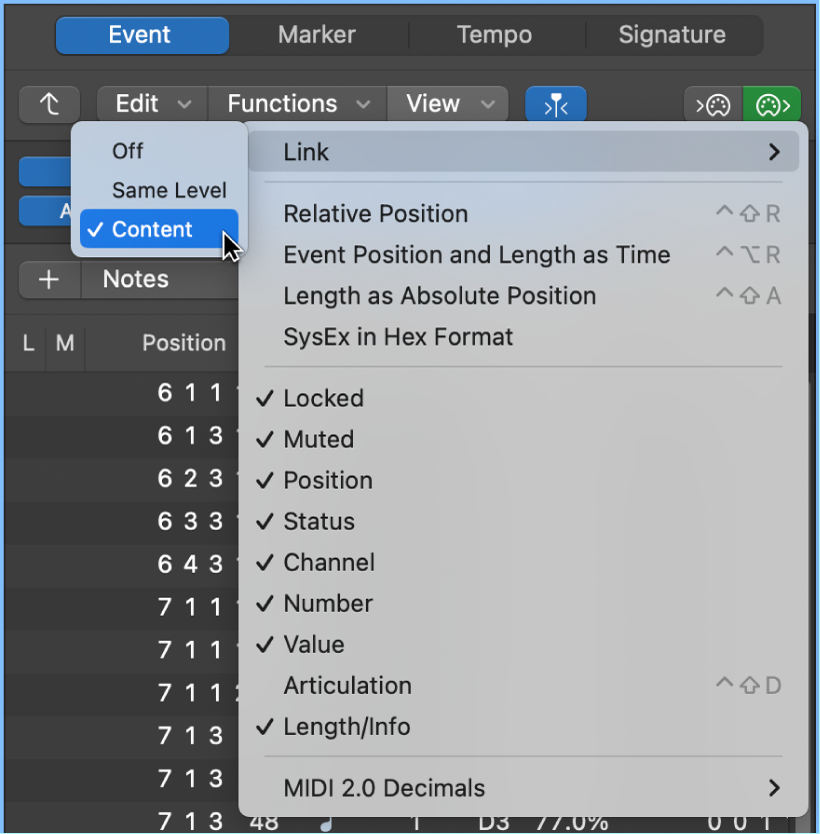Enable the MIDI In button

(x=713, y=105)
